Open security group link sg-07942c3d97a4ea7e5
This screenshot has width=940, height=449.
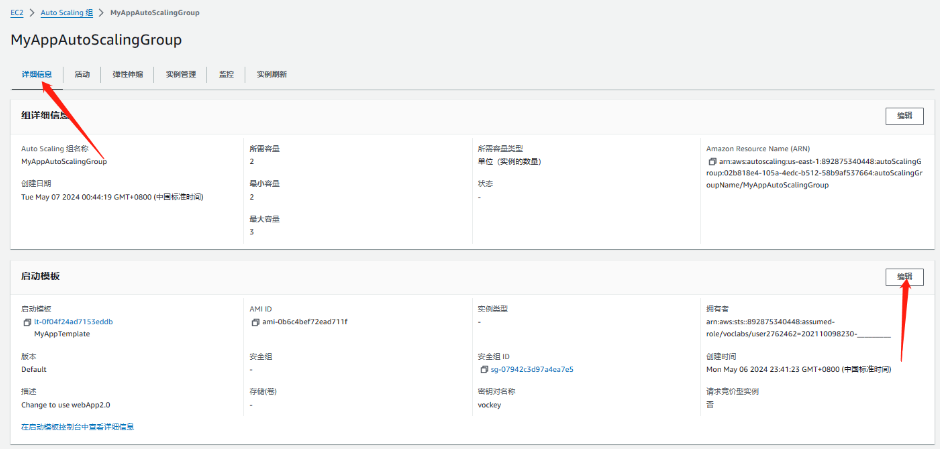pos(532,369)
